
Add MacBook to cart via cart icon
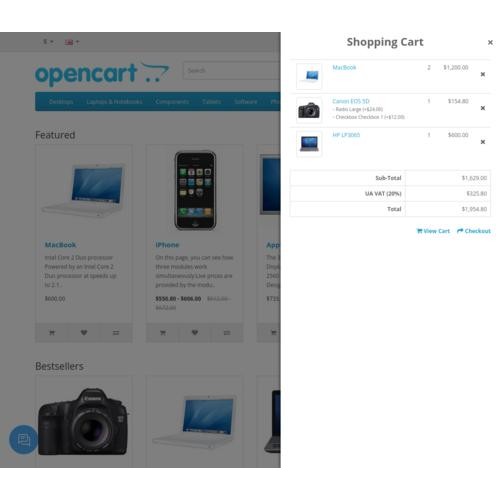point(52,333)
